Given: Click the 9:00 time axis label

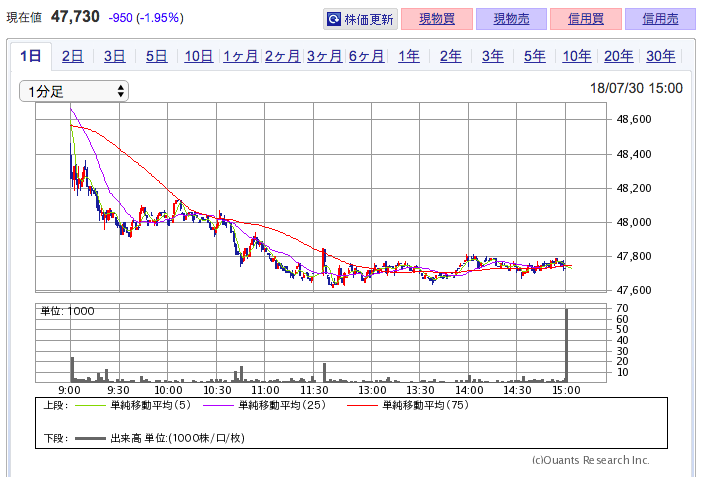Looking at the screenshot, I should 70,390.
